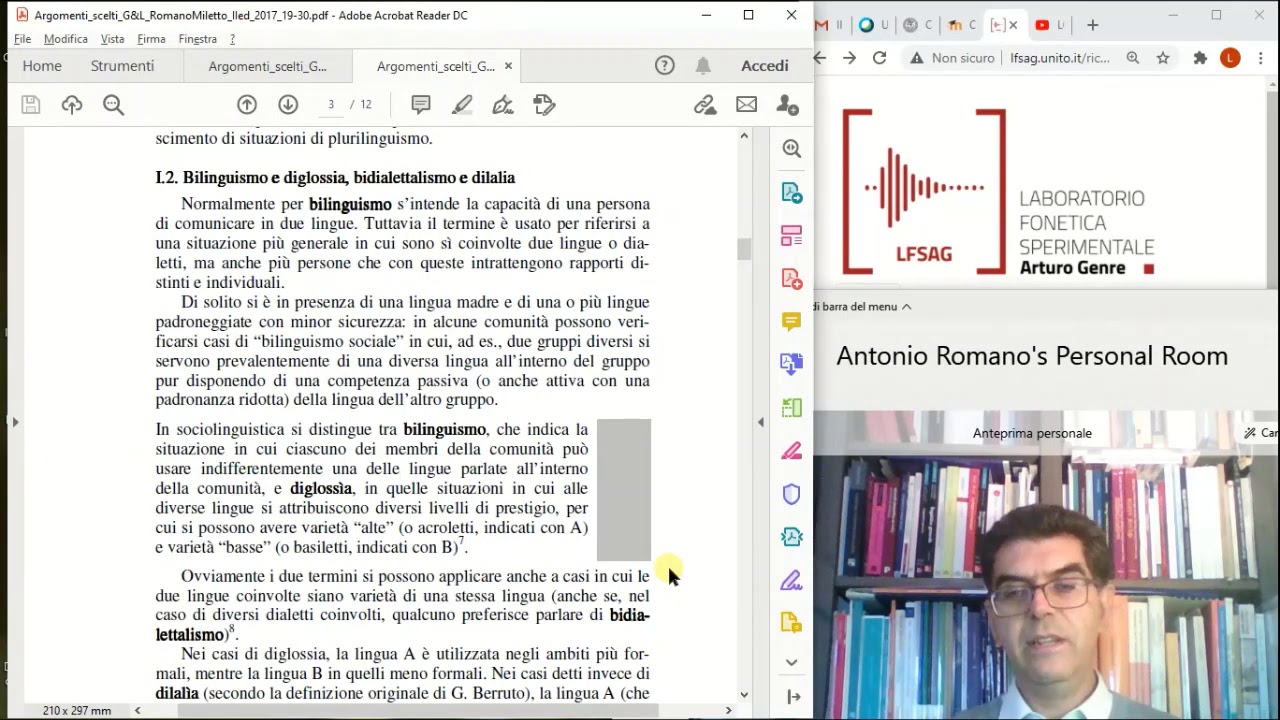Click the search-and-zoom icon in right pane

click(x=792, y=148)
